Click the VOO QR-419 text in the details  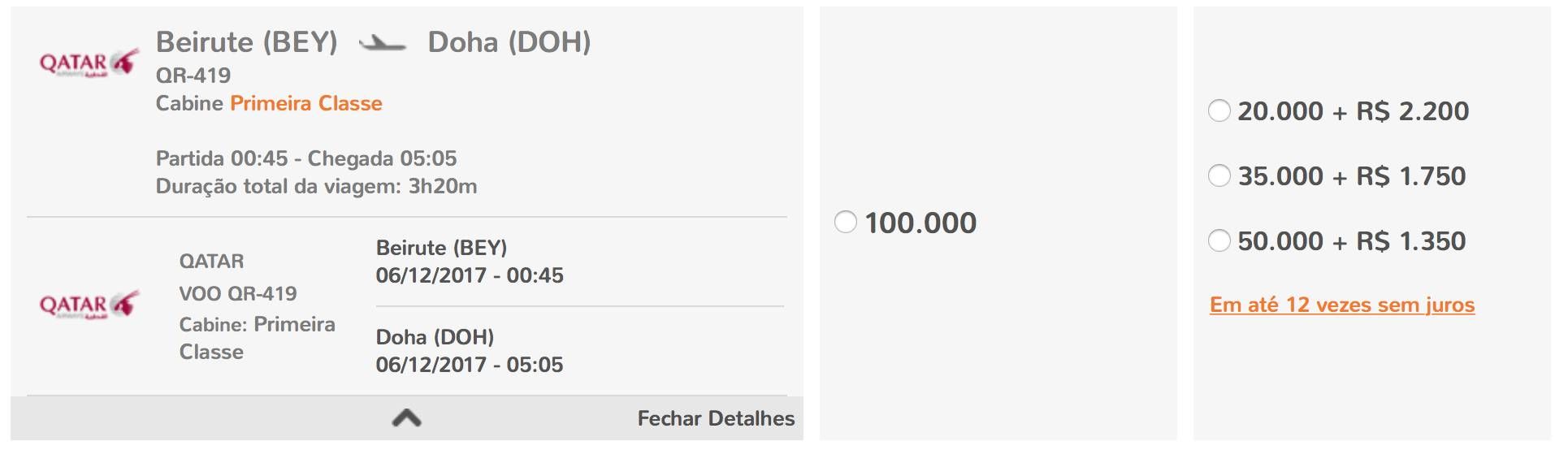pos(238,293)
